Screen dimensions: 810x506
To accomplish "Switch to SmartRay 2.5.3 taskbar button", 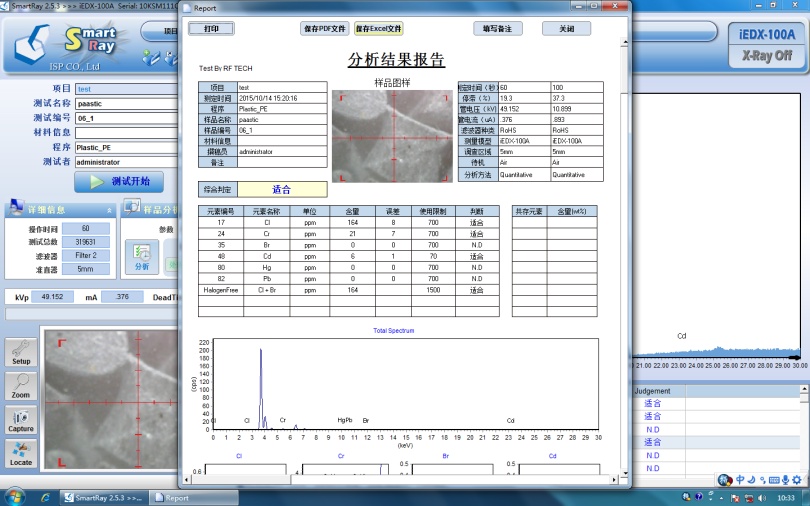I will tap(104, 498).
